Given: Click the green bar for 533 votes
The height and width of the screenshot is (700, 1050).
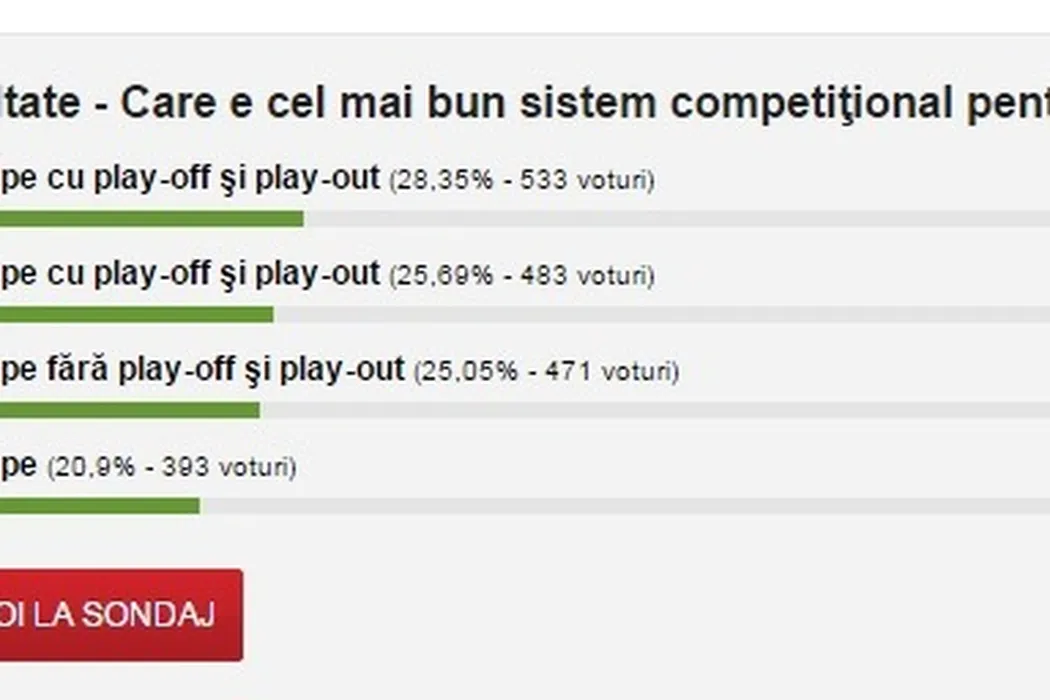Looking at the screenshot, I should pos(150,219).
